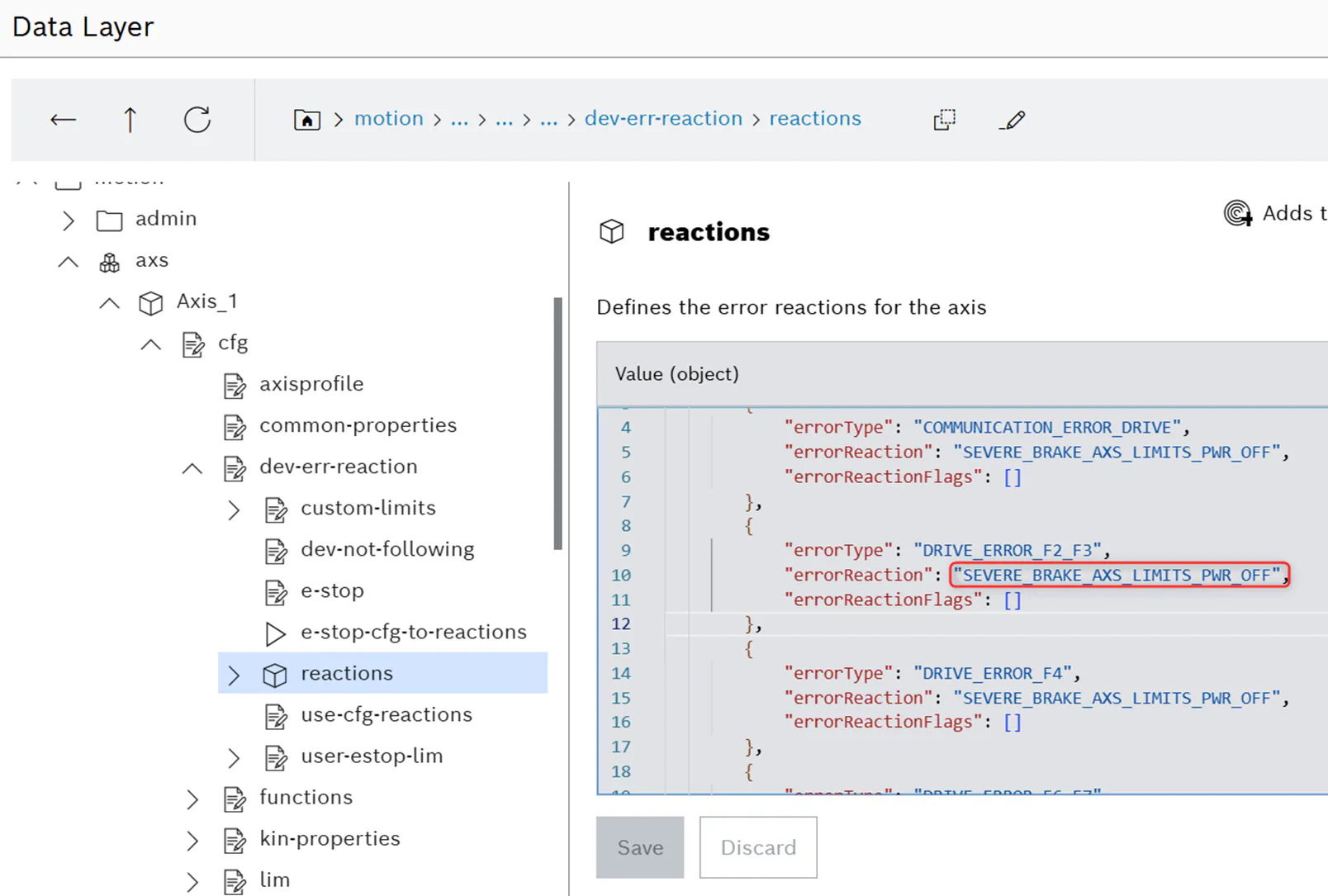Screen dimensions: 1328x896
Task: Click the "Value (object)" header
Action: (x=677, y=374)
